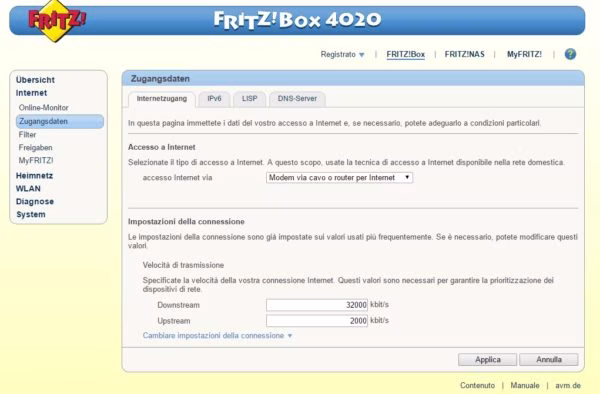600x394 pixels.
Task: Open Heimnetz in the sidebar
Action: (34, 176)
